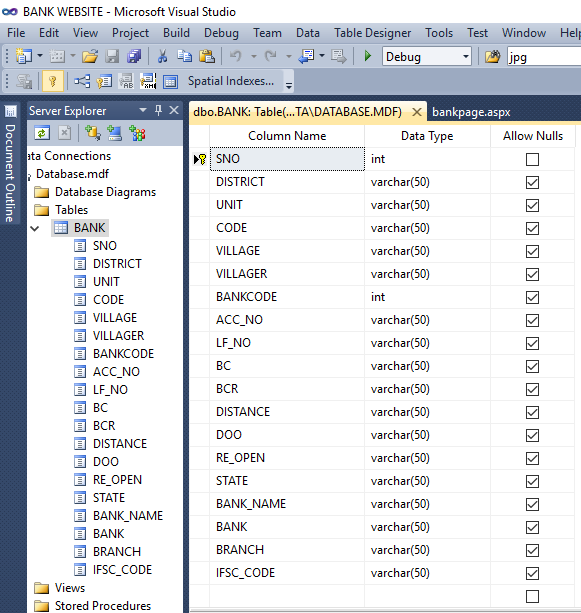This screenshot has height=613, width=581.
Task: Click the Navigate Backward icon
Action: pos(307,57)
